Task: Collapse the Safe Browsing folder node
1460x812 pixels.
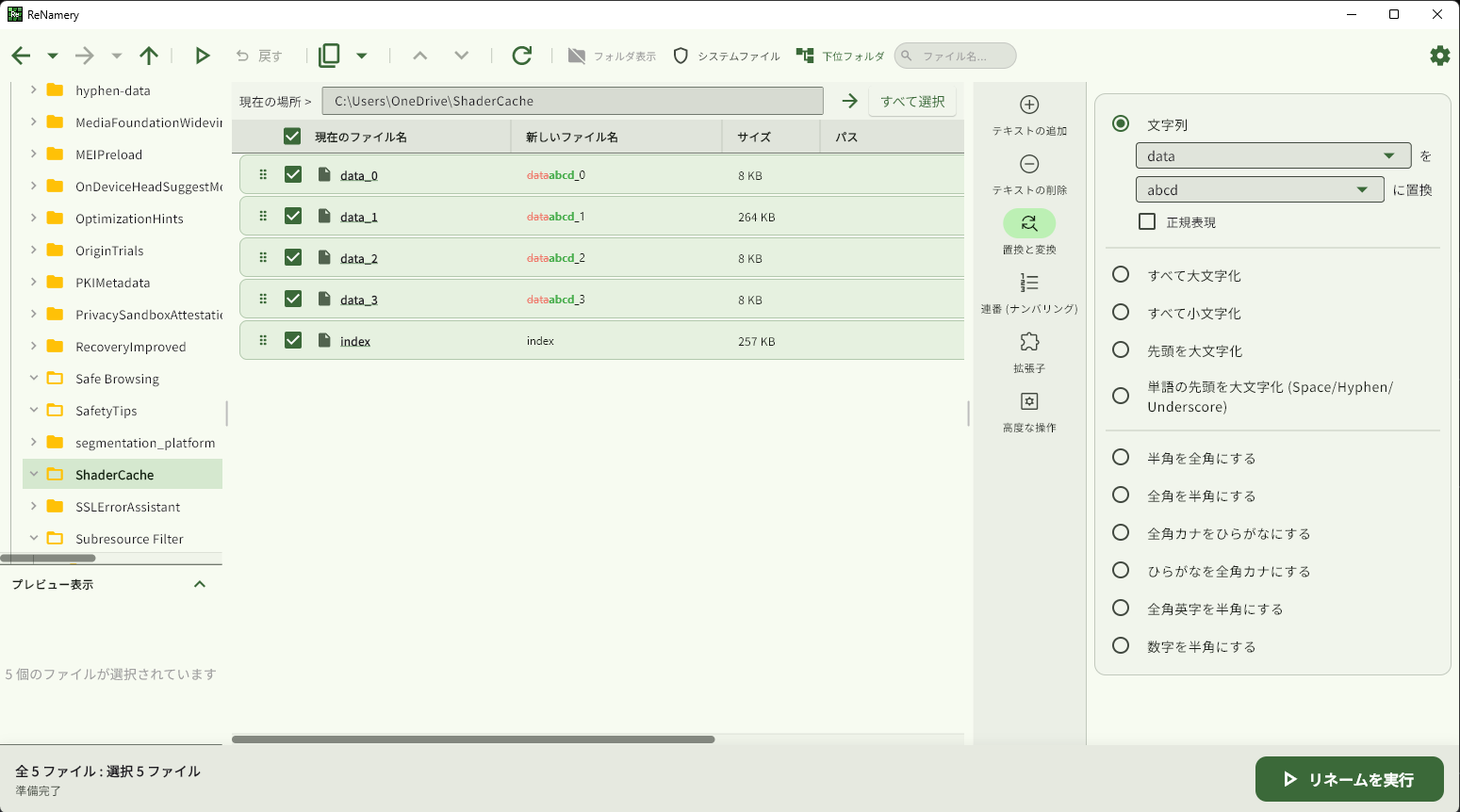Action: click(34, 378)
